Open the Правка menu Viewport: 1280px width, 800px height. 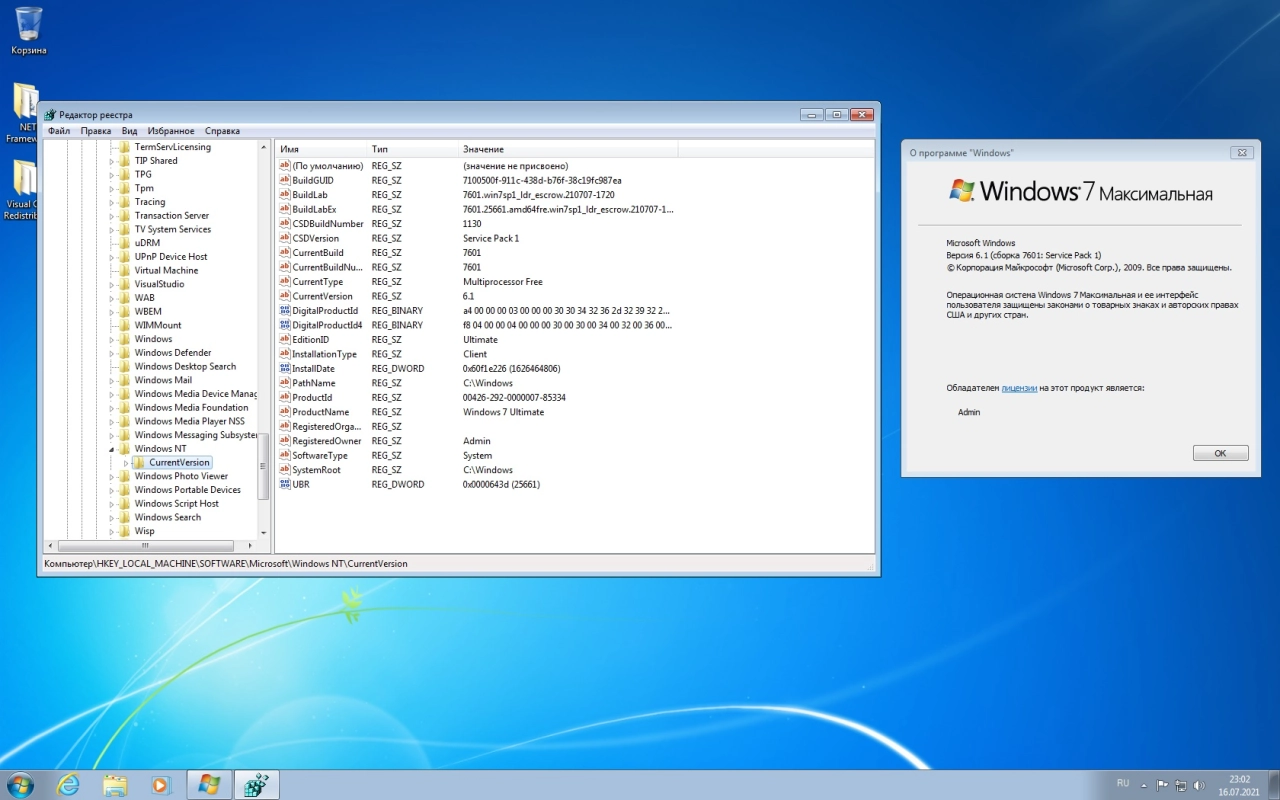pos(96,131)
